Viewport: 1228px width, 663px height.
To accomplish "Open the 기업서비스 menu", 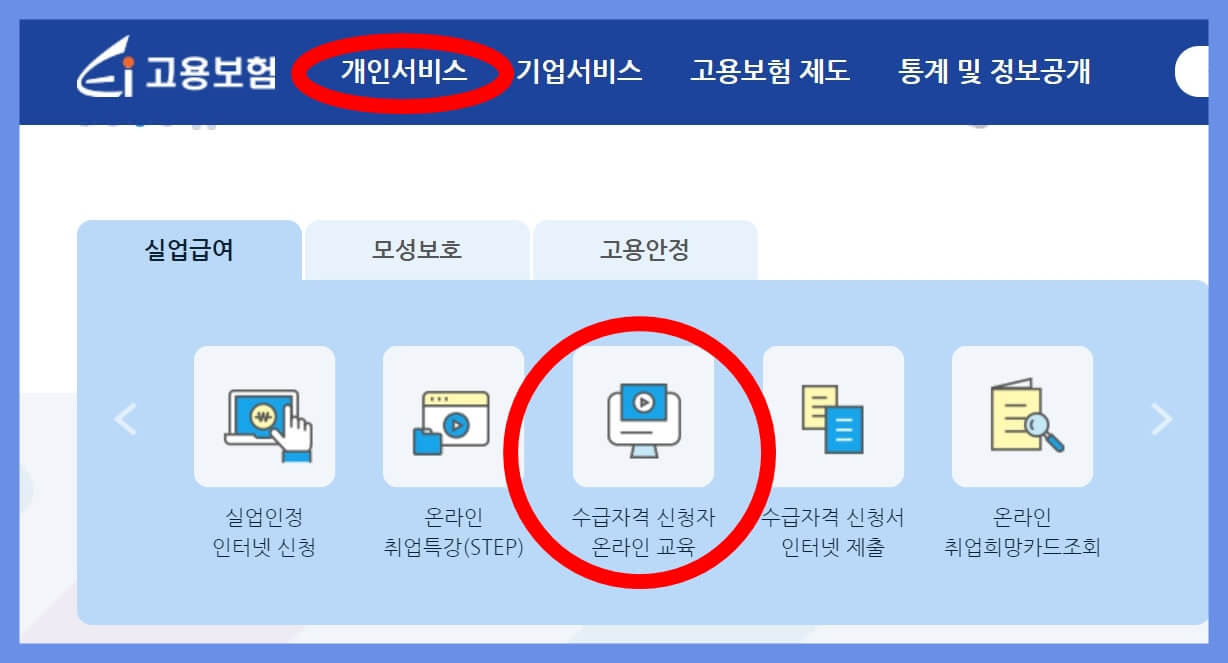I will point(581,71).
